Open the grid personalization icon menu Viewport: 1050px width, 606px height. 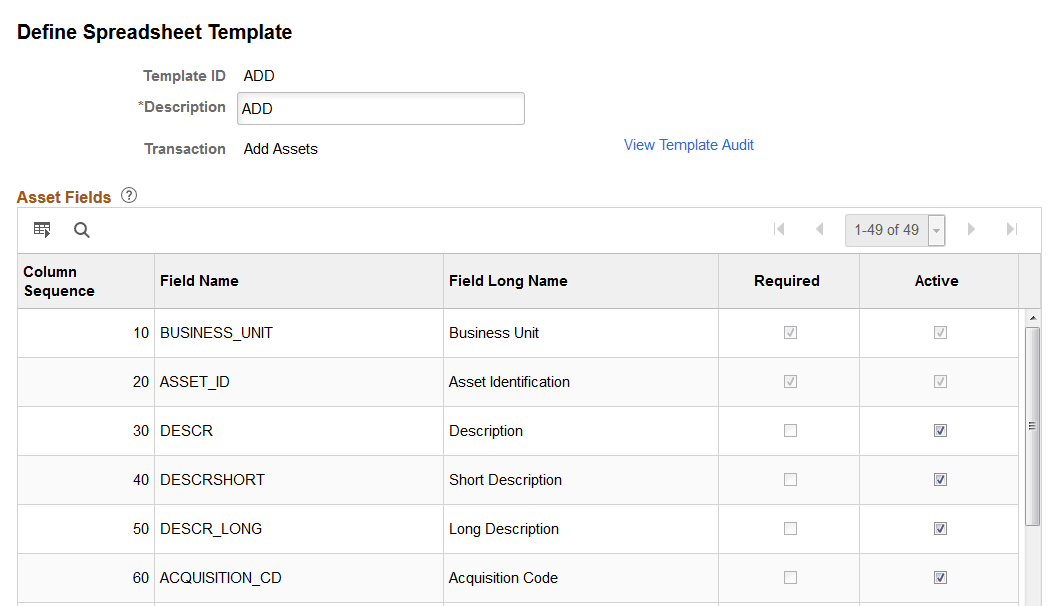tap(42, 229)
